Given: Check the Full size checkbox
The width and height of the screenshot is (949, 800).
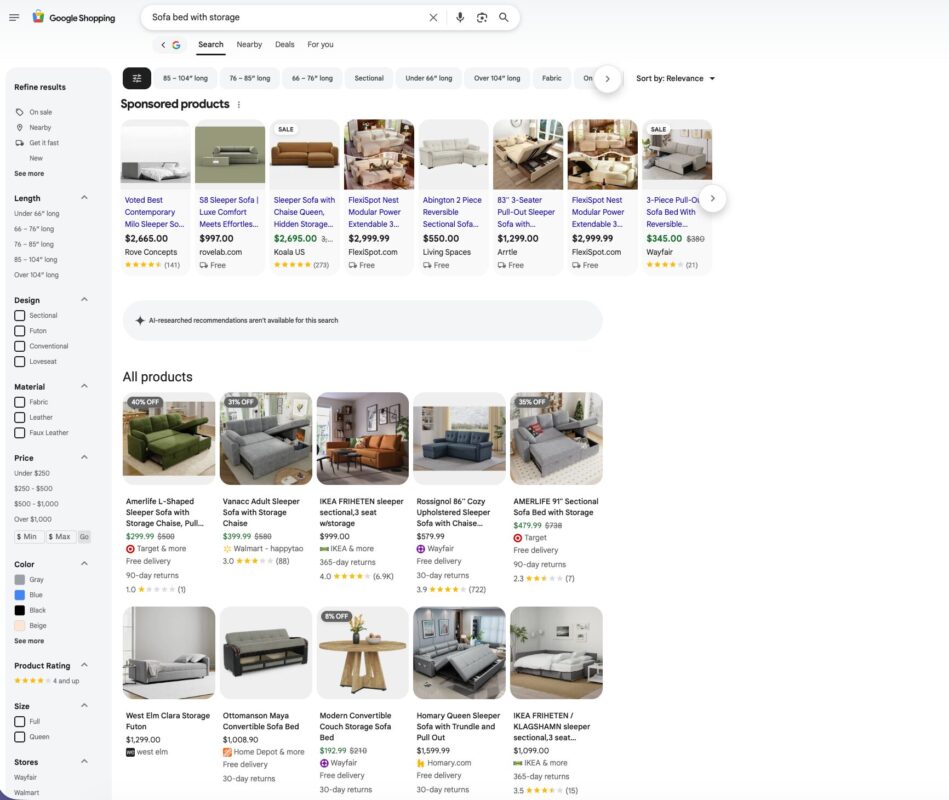Looking at the screenshot, I should click(19, 721).
